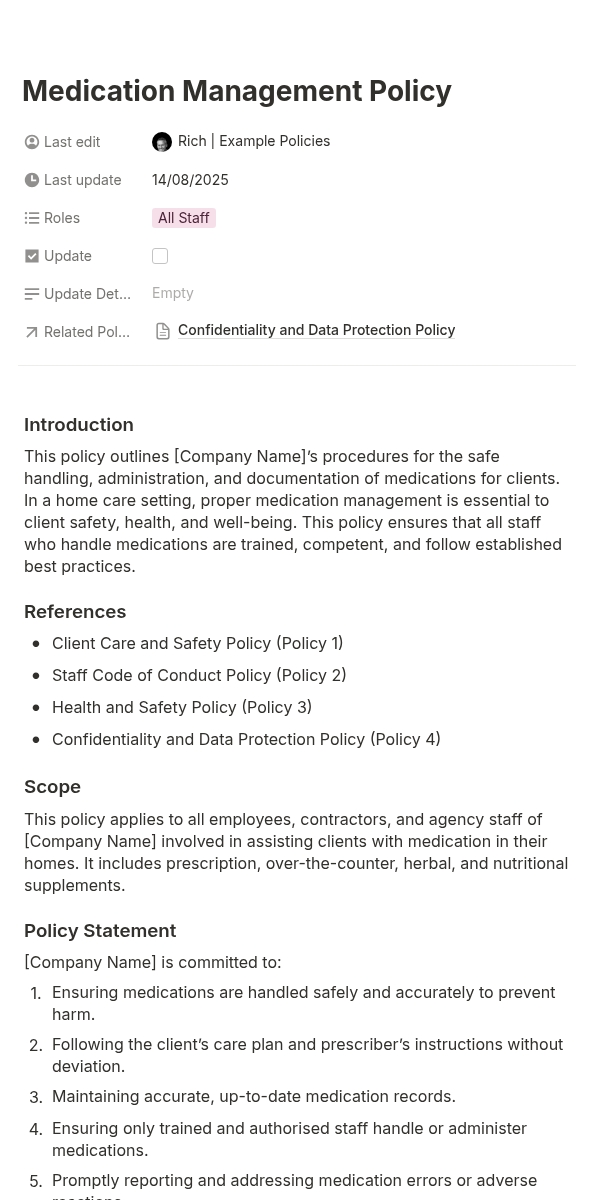
Task: Click the Roles property label
Action: (x=62, y=218)
